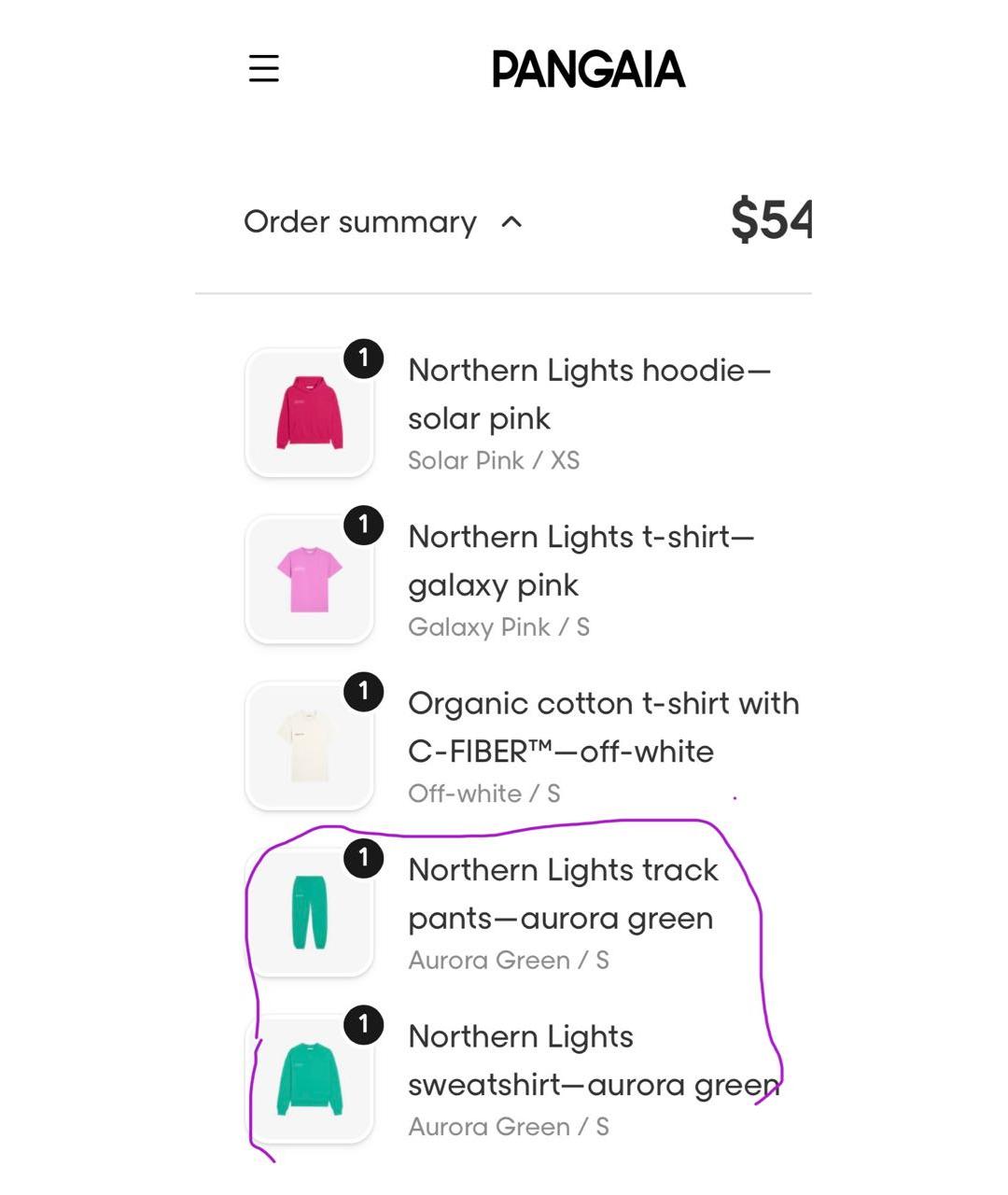The height and width of the screenshot is (1195, 1008).
Task: Select the Organic cotton t-shirt with C-FIBER title
Action: coord(603,727)
